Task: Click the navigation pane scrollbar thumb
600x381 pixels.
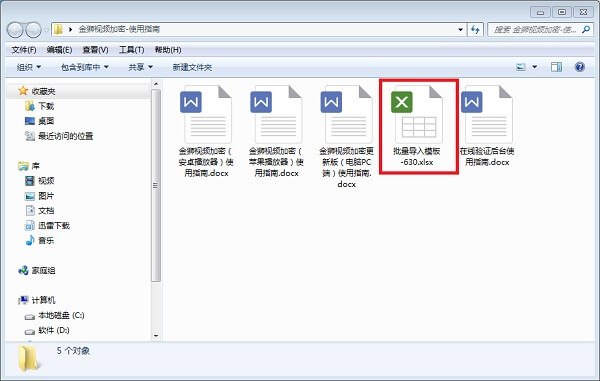Action: pos(156,186)
